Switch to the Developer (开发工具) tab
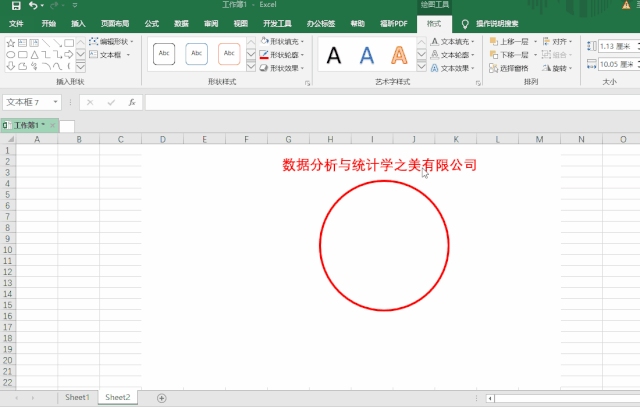This screenshot has height=407, width=640. (x=277, y=24)
